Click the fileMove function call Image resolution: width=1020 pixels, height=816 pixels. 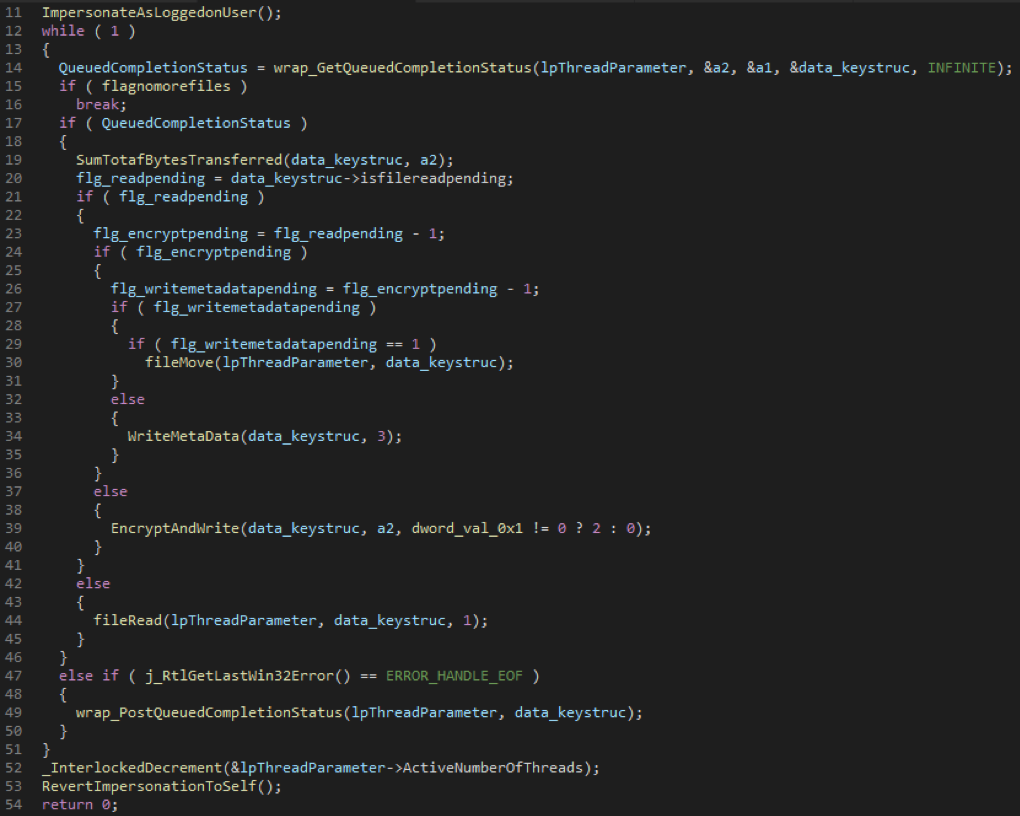click(179, 362)
